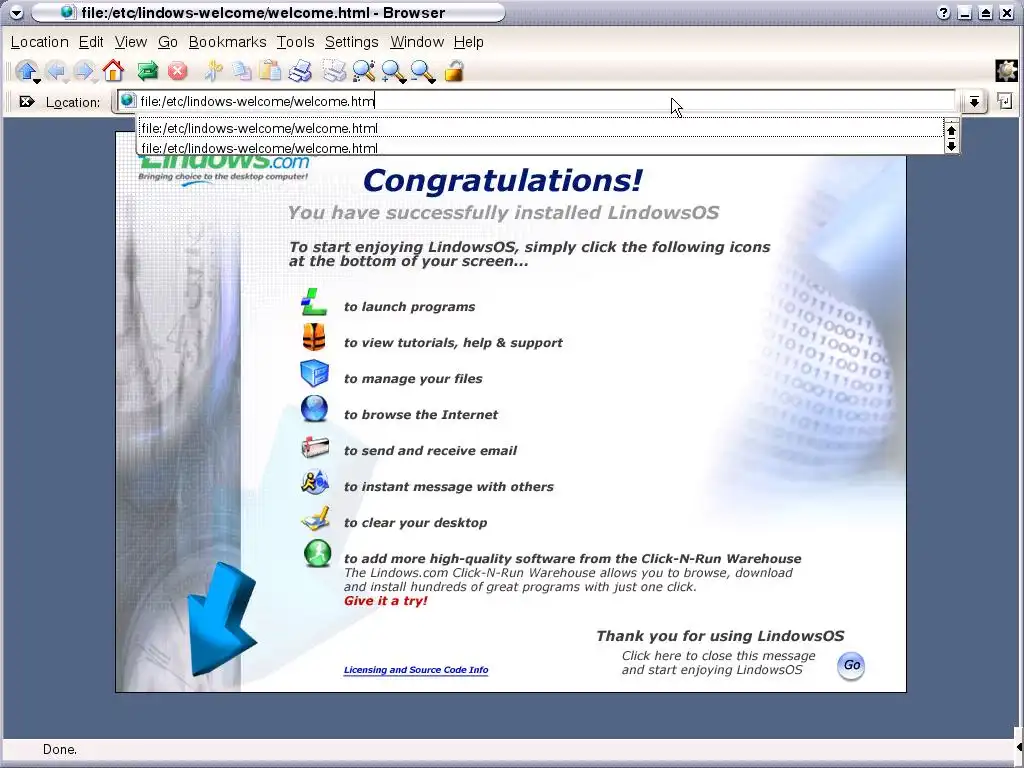The height and width of the screenshot is (768, 1024).
Task: Click the 'Location:' label
Action: [72, 103]
